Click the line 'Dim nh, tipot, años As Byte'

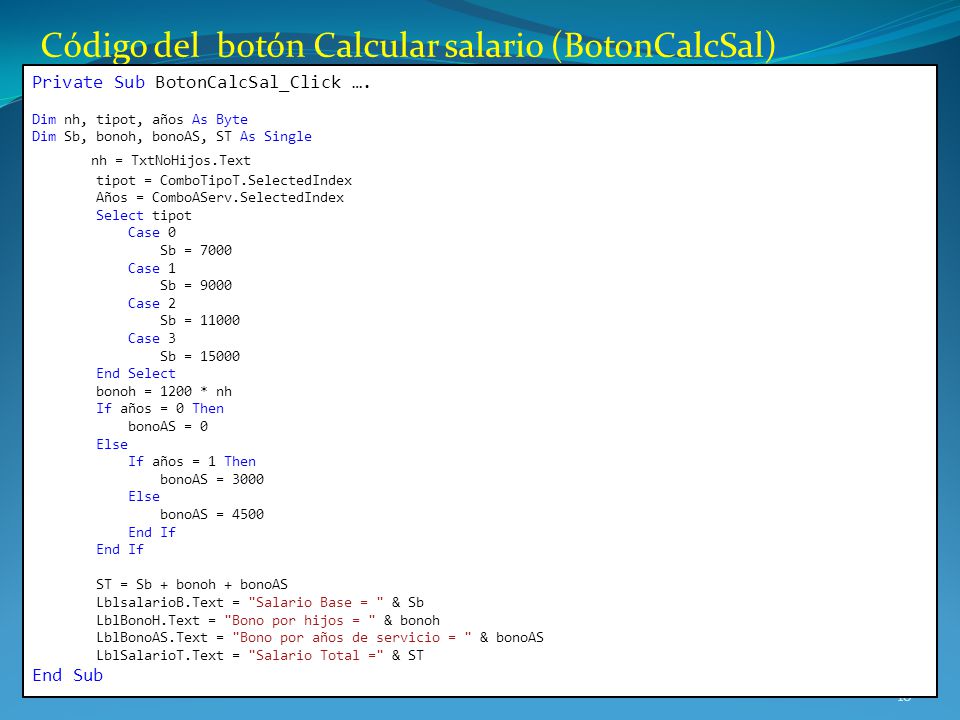(x=140, y=119)
